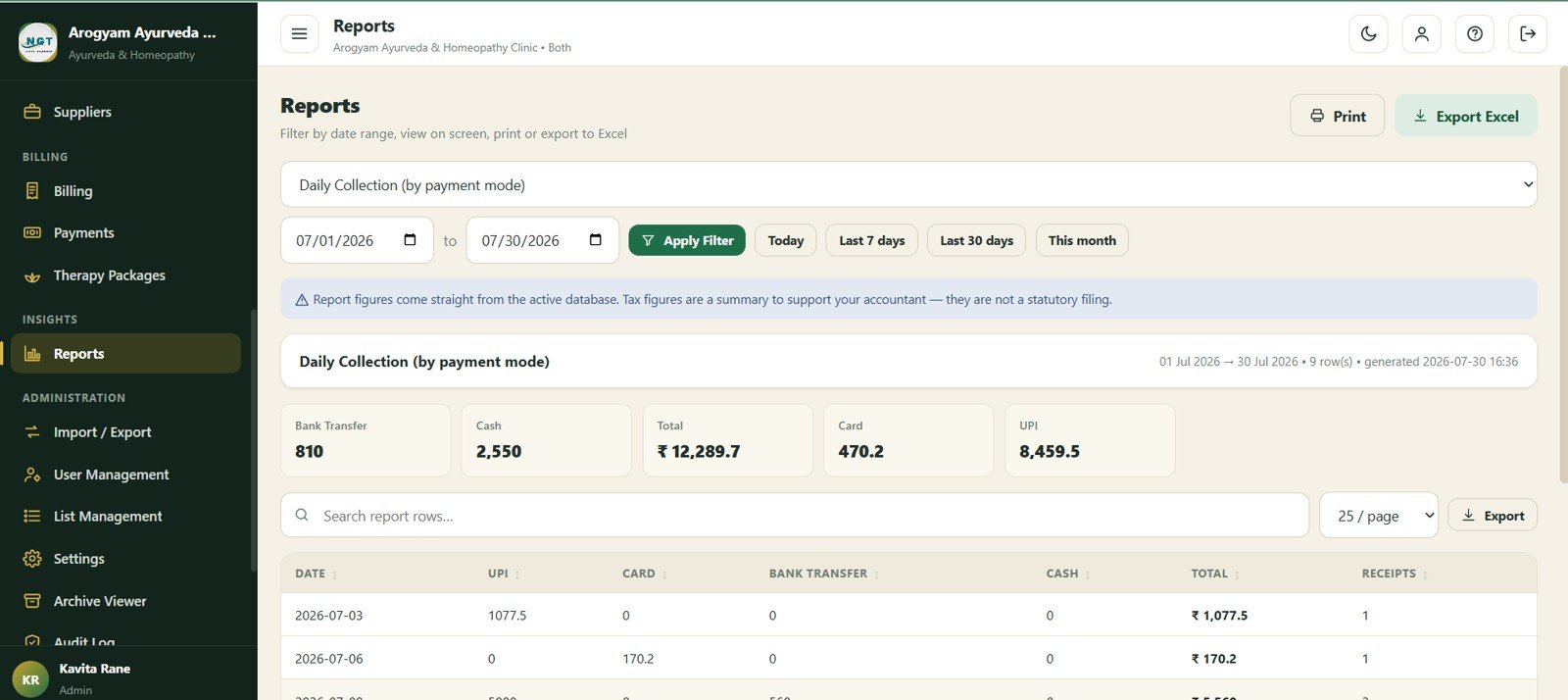
Task: Click the Cash summary card 2,550
Action: coord(546,440)
